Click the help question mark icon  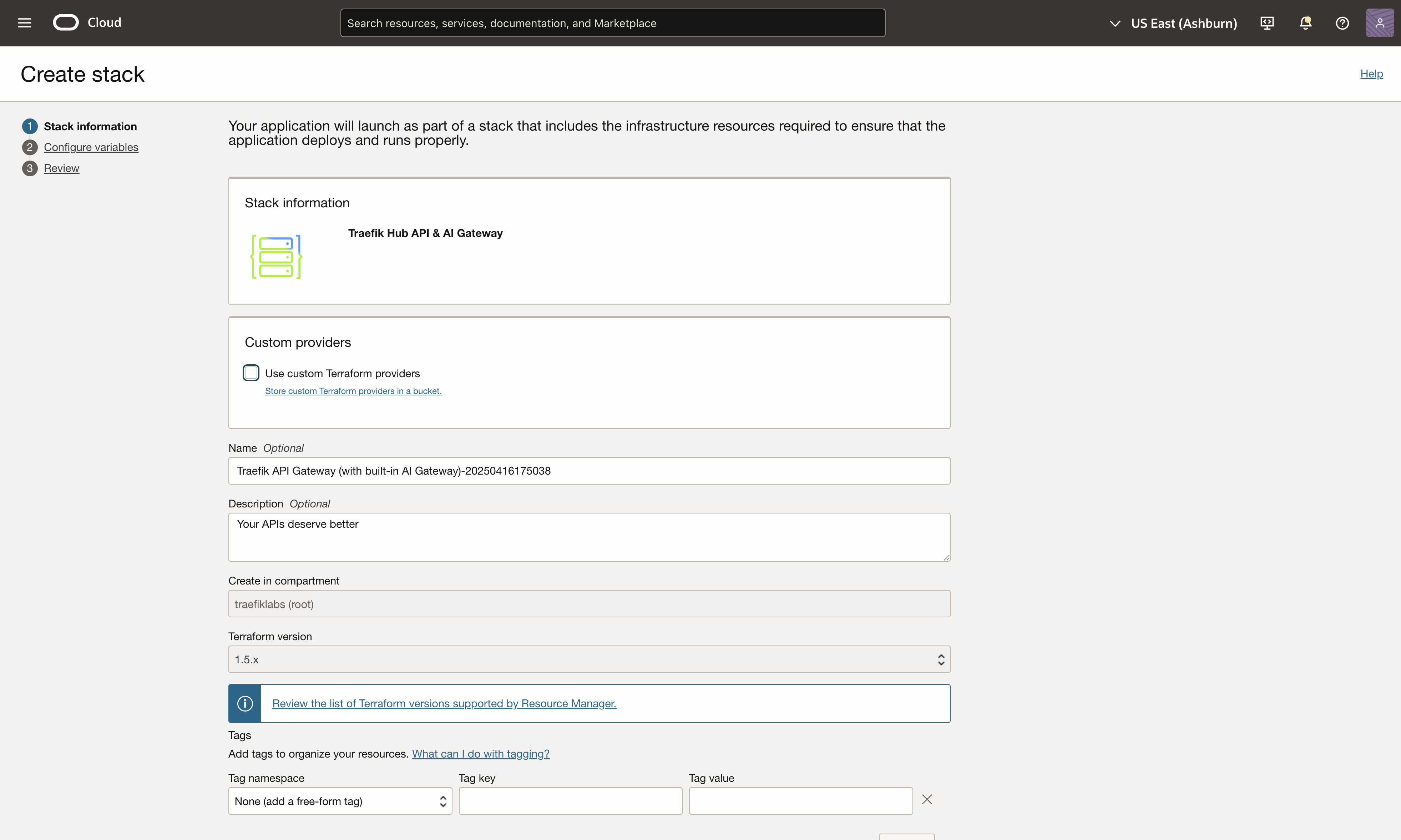[x=1342, y=23]
